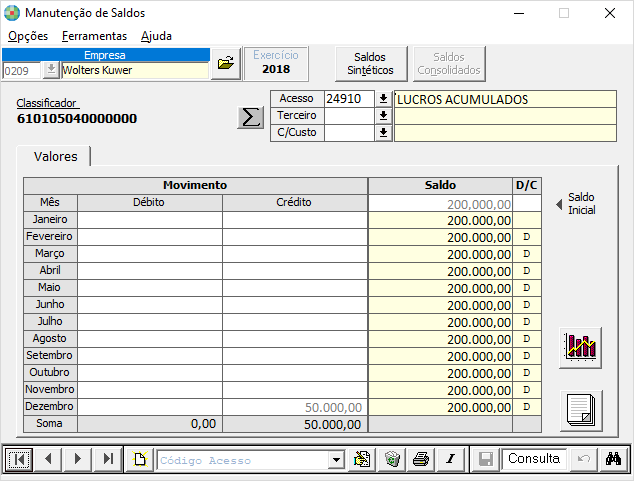Click the Março Crédito cell
The height and width of the screenshot is (481, 634).
click(x=295, y=254)
